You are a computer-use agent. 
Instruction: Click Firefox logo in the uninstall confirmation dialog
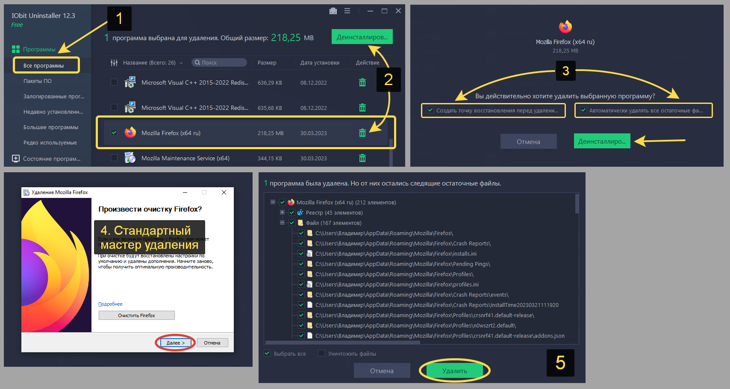coord(565,27)
